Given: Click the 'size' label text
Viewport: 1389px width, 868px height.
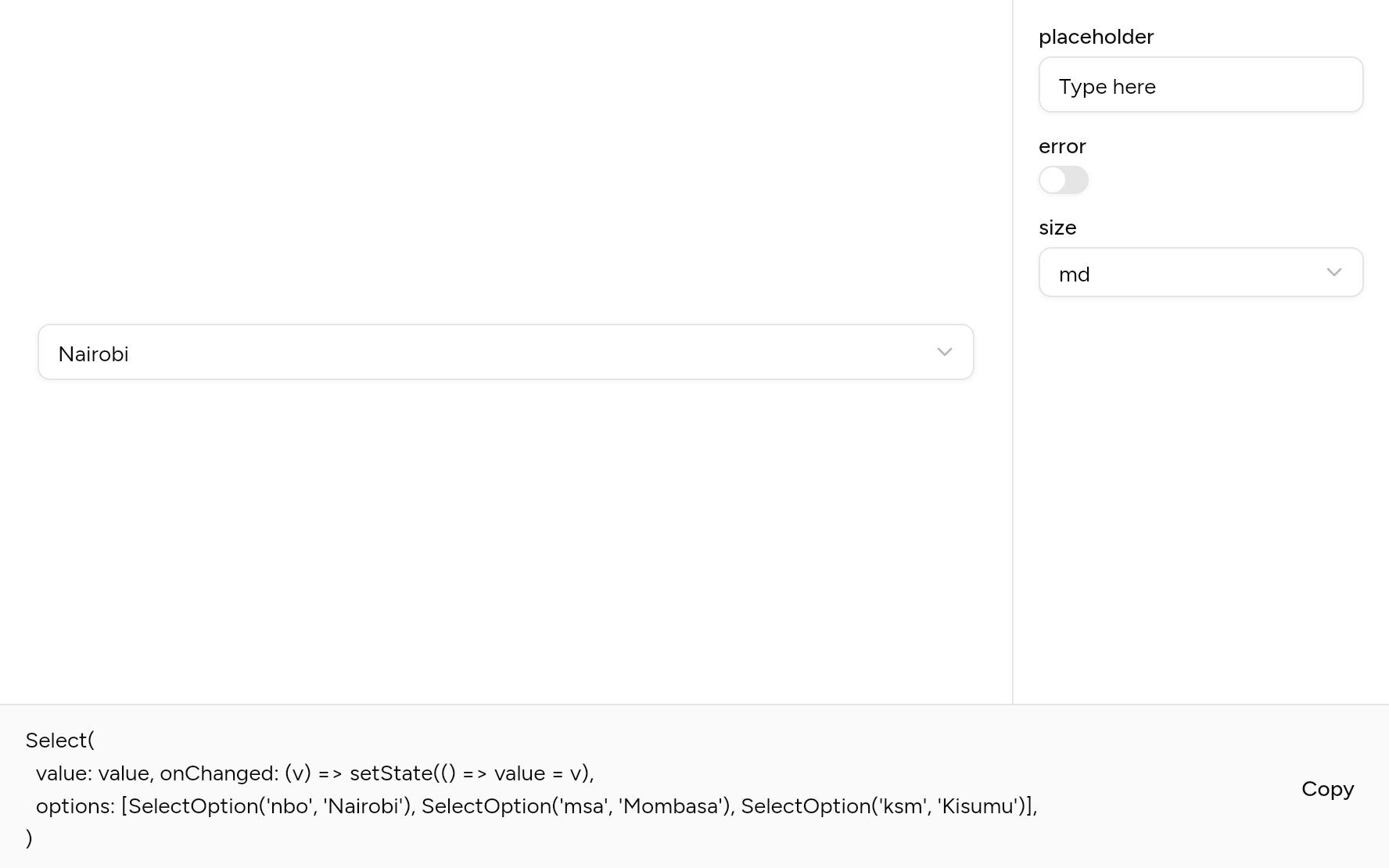Looking at the screenshot, I should tap(1057, 228).
